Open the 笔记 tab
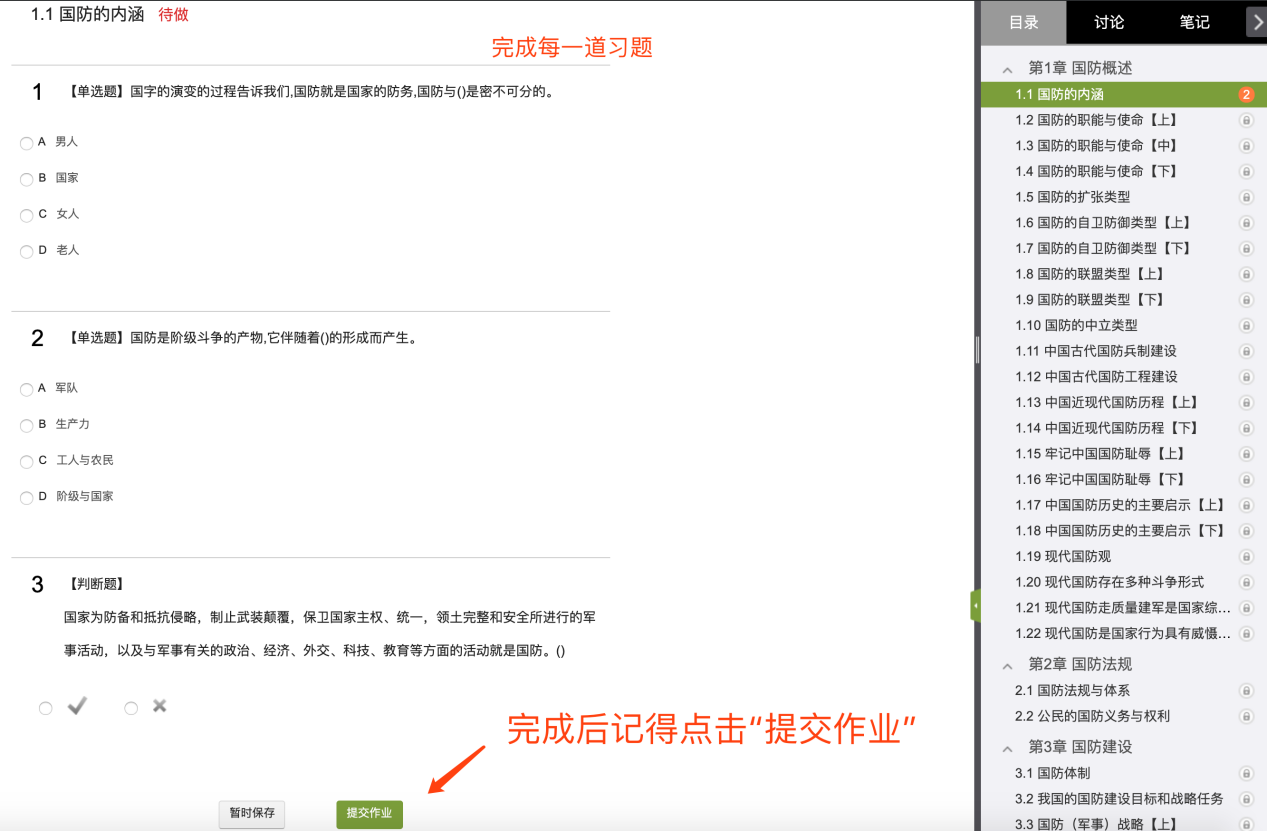Viewport: 1267px width, 831px height. point(1194,22)
